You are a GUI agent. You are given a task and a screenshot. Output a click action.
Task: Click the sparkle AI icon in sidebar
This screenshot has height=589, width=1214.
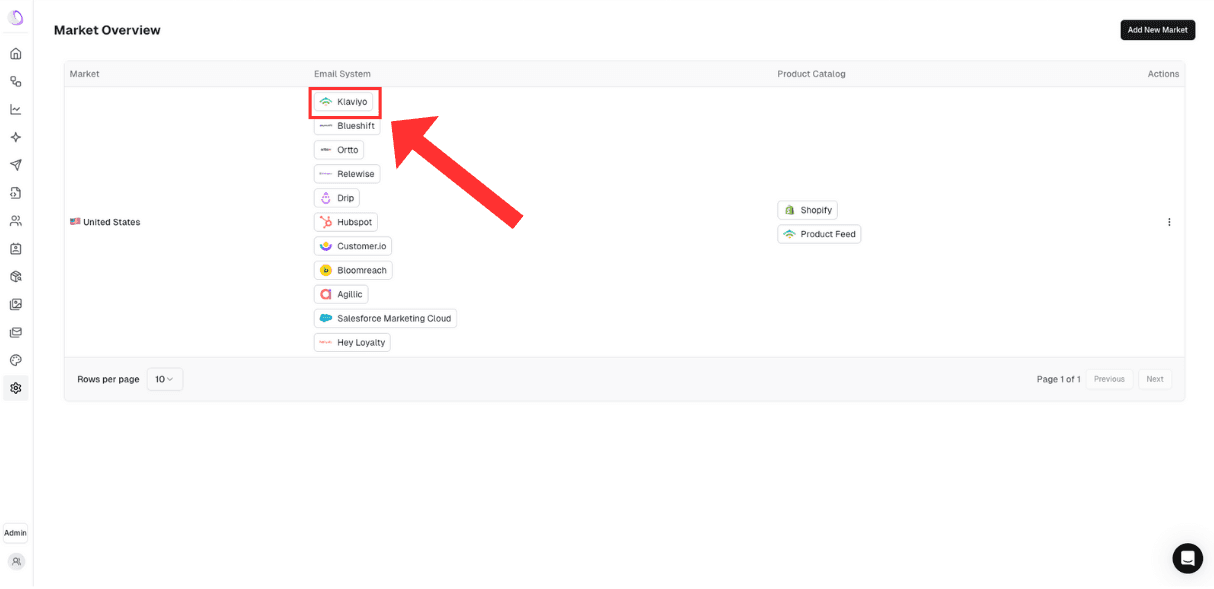pyautogui.click(x=16, y=137)
